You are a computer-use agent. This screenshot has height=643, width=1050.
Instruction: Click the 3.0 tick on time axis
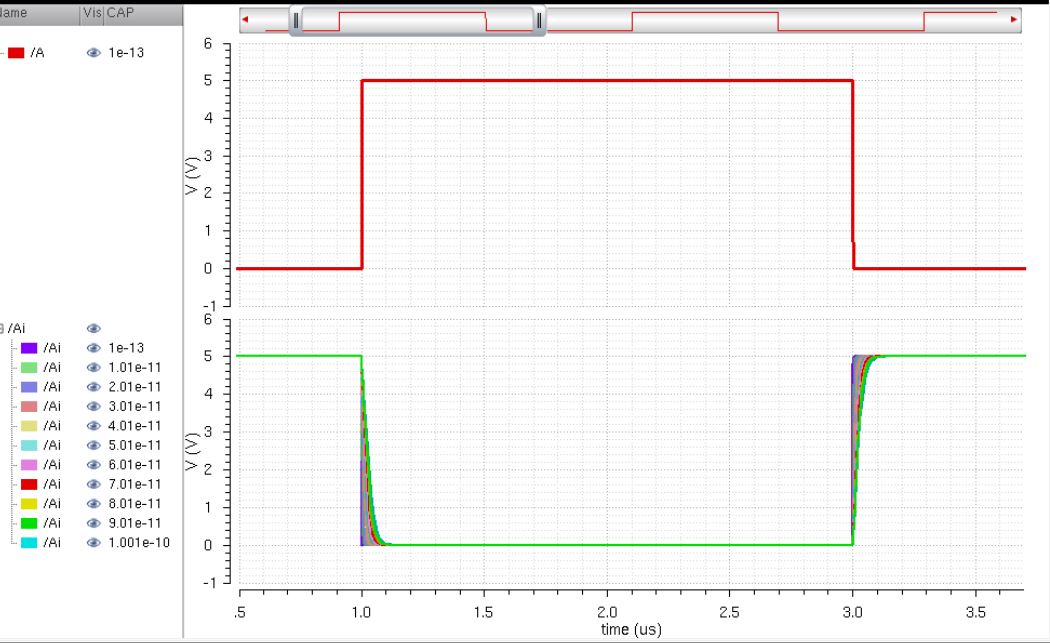pyautogui.click(x=852, y=612)
